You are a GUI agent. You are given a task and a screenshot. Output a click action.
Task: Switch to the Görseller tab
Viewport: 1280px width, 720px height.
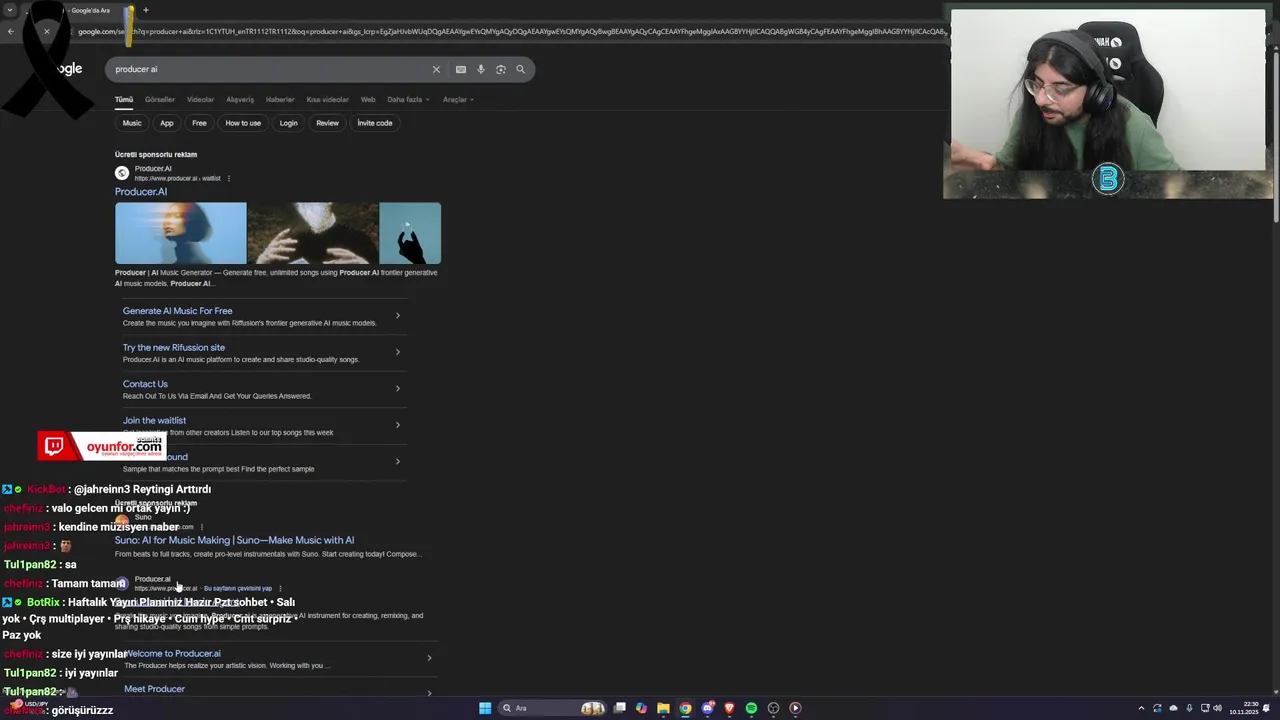point(160,99)
